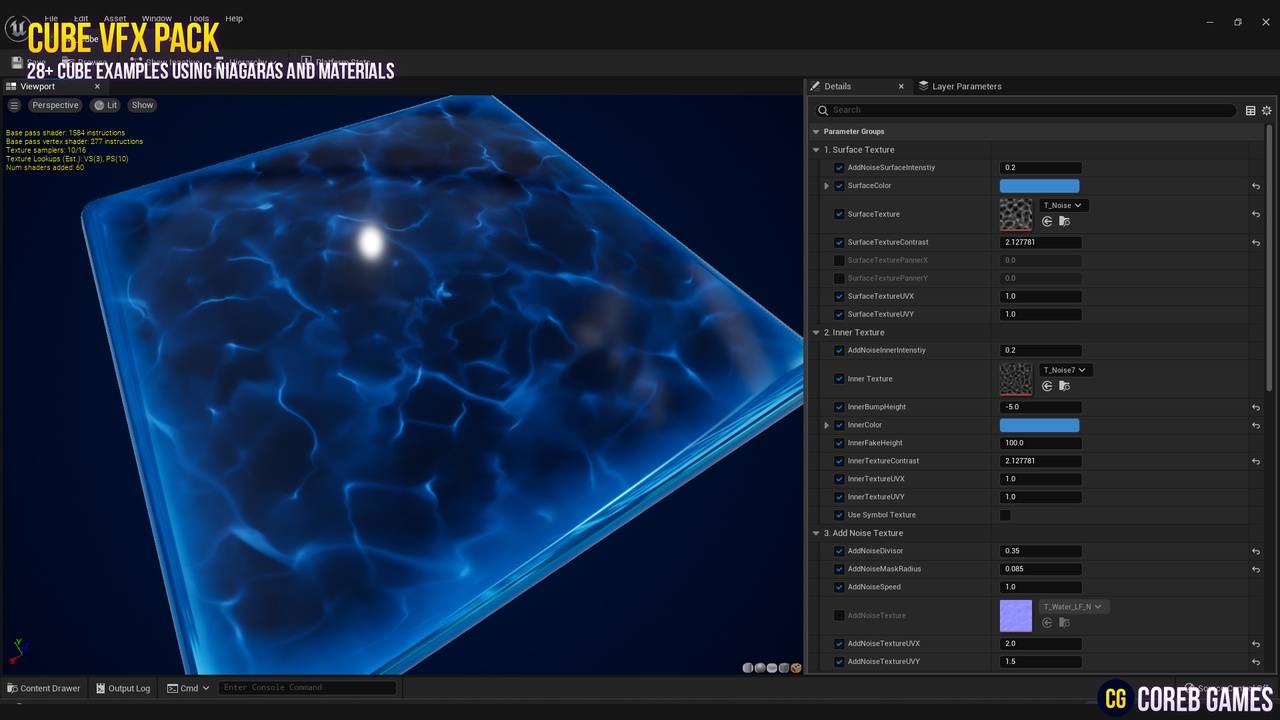Screen dimensions: 1280x720
Task: Collapse the 1. Surface Texture group
Action: point(816,150)
